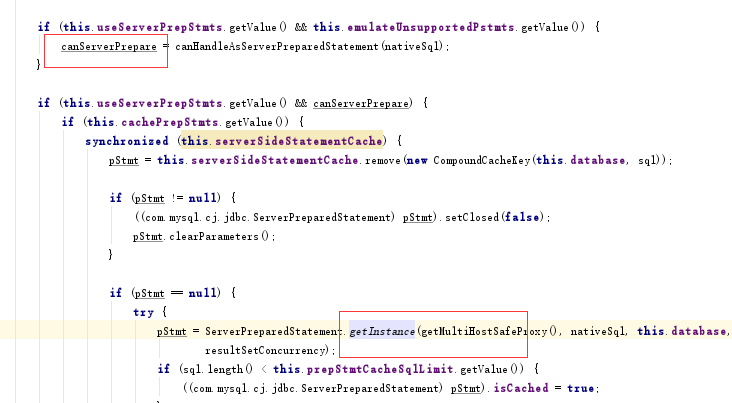
Task: Click the CompoundCacheKey class name
Action: tap(482, 160)
